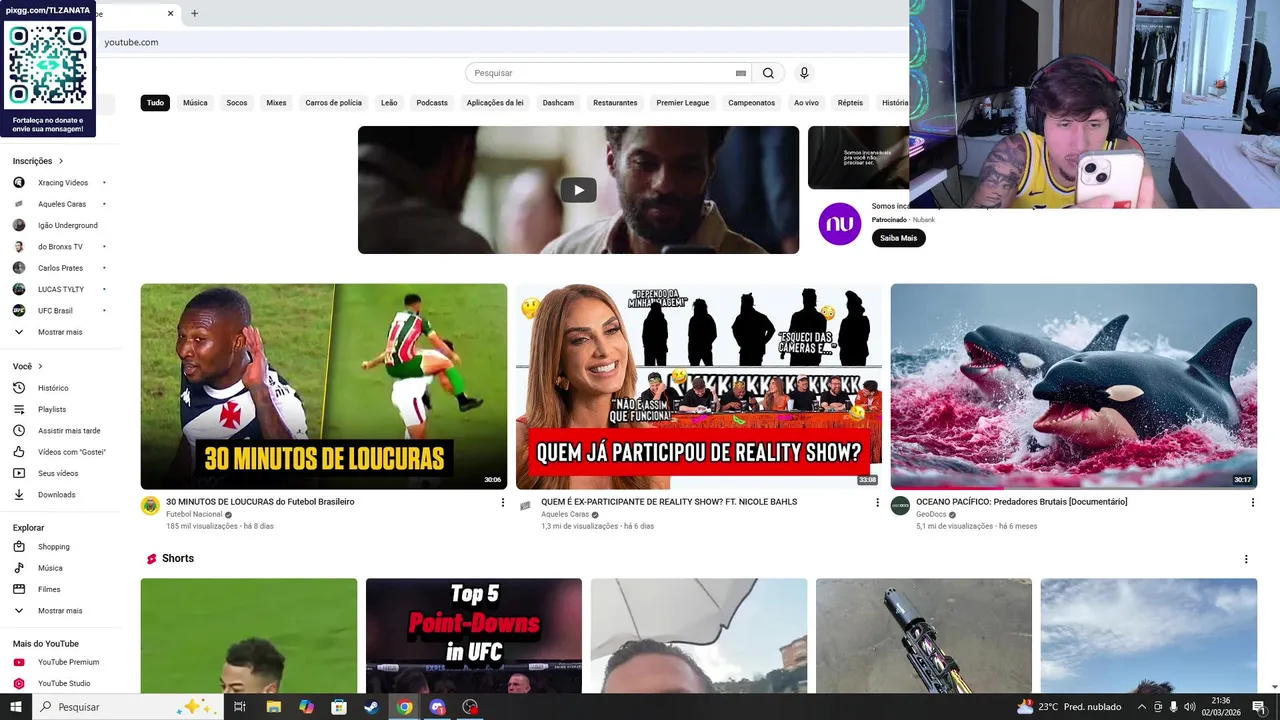Open YouTube Studio in sidebar
Viewport: 1280px width, 720px height.
(x=64, y=683)
